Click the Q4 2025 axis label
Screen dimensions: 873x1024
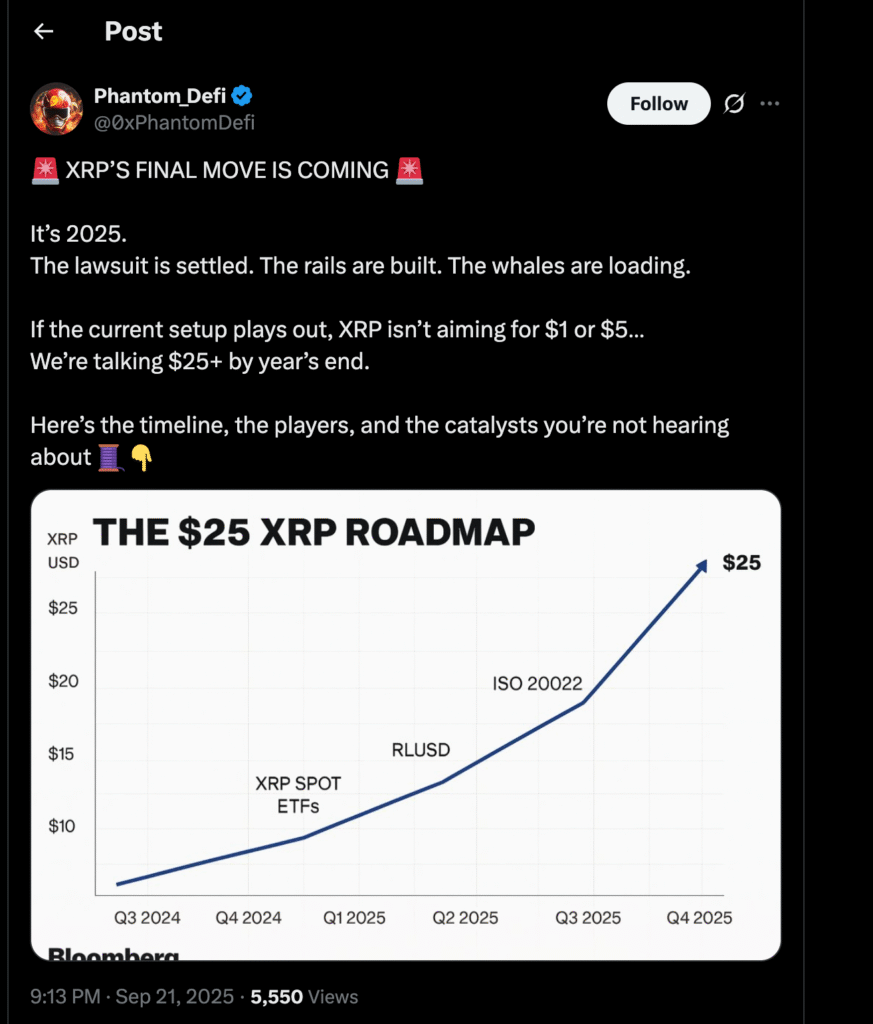[699, 917]
